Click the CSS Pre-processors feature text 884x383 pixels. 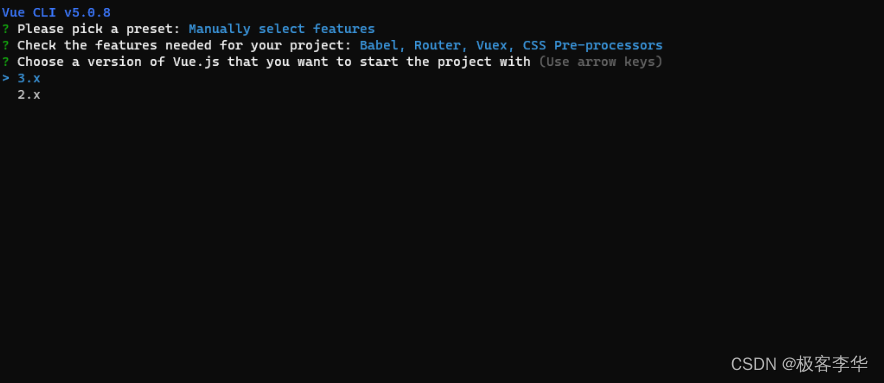pos(593,45)
